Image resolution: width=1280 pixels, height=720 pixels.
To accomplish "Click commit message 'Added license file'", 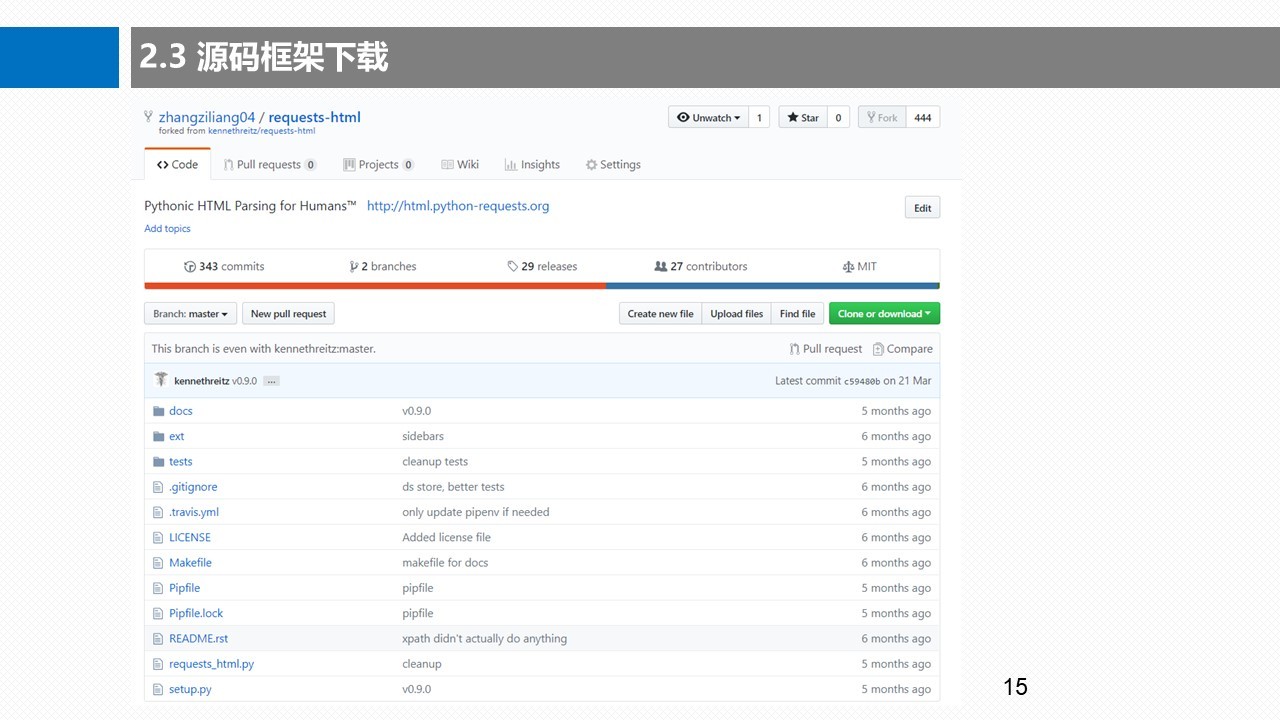I will point(446,537).
